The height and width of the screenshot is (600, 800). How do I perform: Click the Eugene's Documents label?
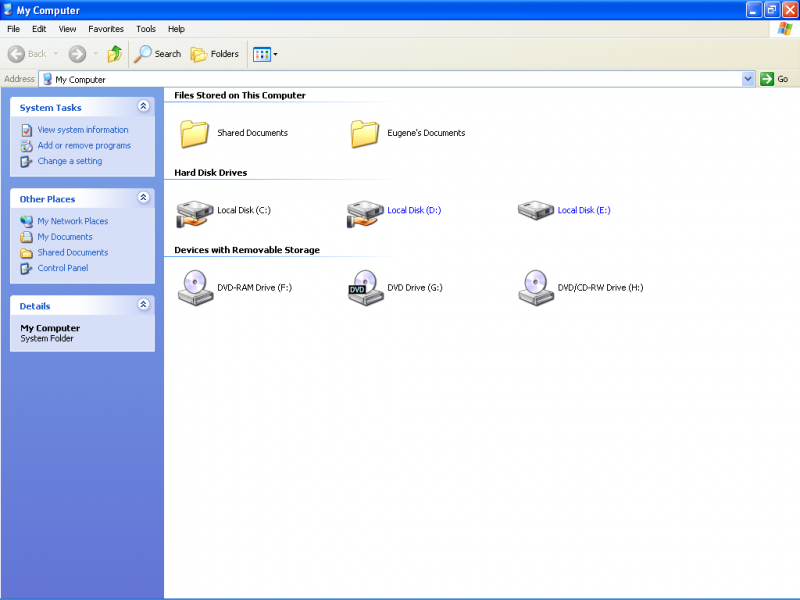pos(426,133)
